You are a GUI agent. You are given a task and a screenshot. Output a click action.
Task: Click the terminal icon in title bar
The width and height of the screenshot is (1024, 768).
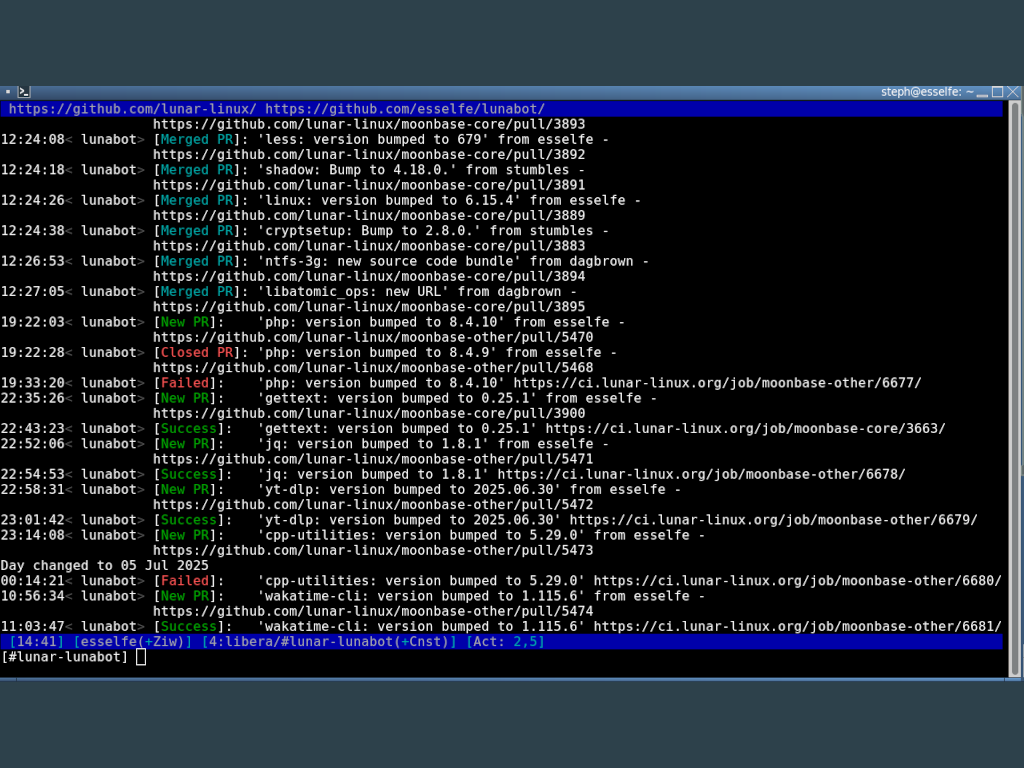click(x=24, y=92)
